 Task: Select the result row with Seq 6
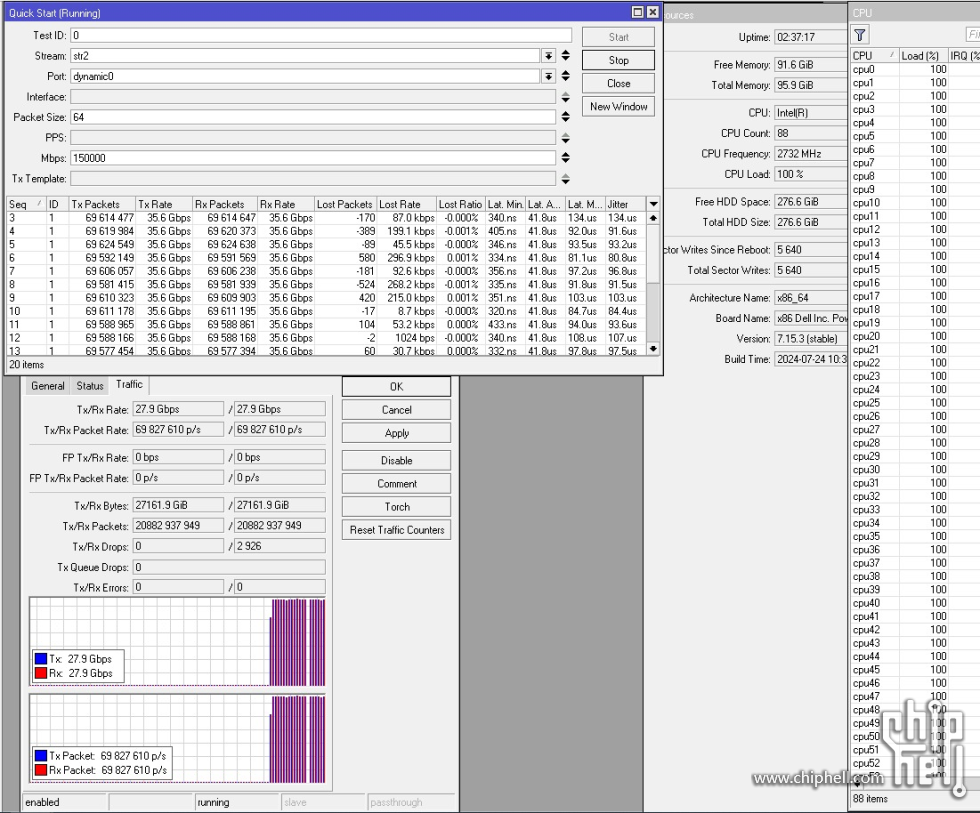[x=326, y=257]
